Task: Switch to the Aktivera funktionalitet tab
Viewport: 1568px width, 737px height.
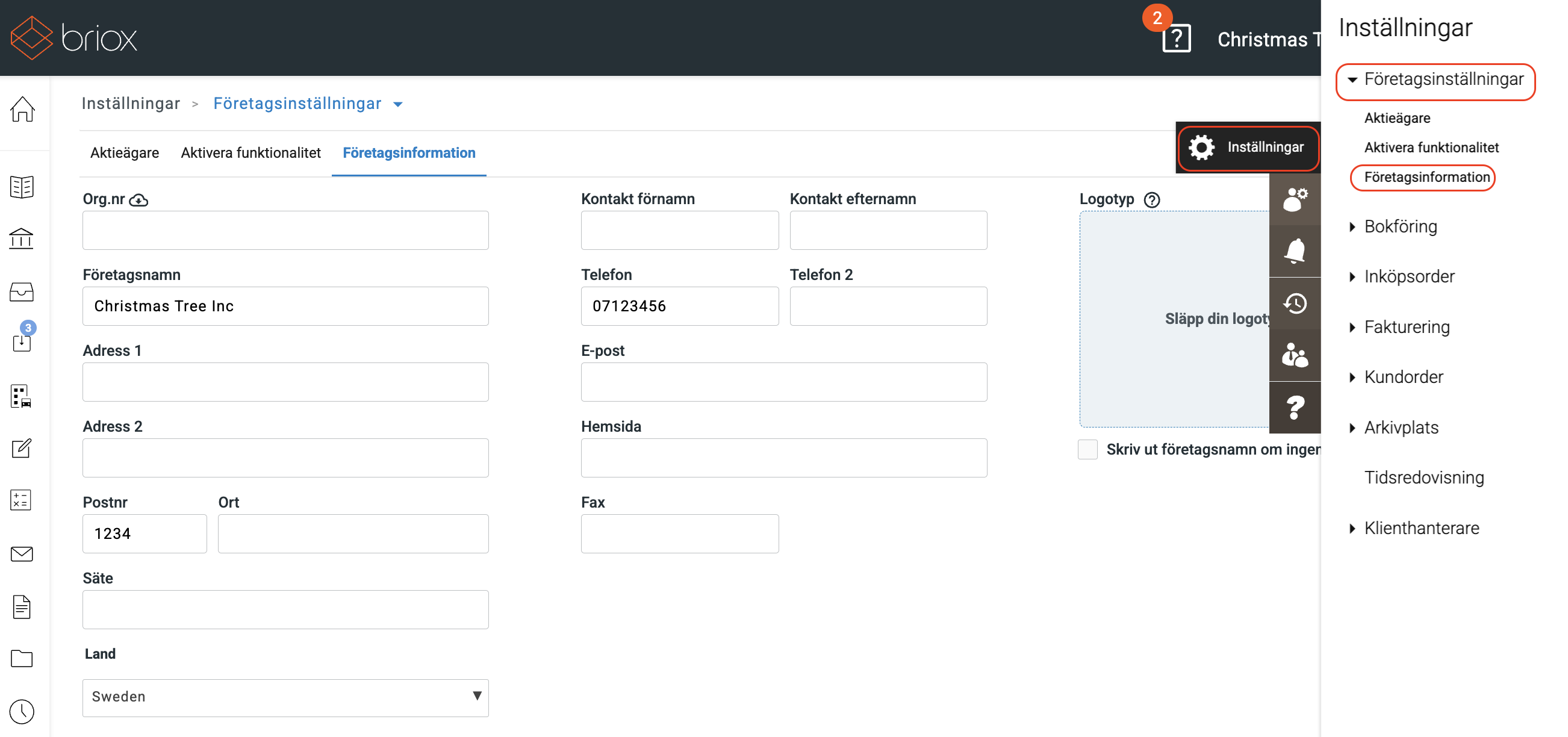Action: point(250,153)
